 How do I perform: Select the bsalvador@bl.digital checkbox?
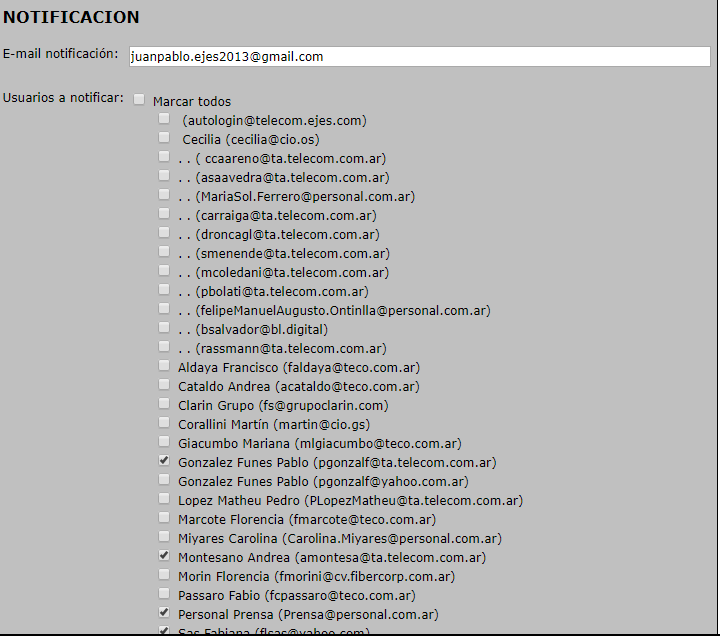point(164,329)
